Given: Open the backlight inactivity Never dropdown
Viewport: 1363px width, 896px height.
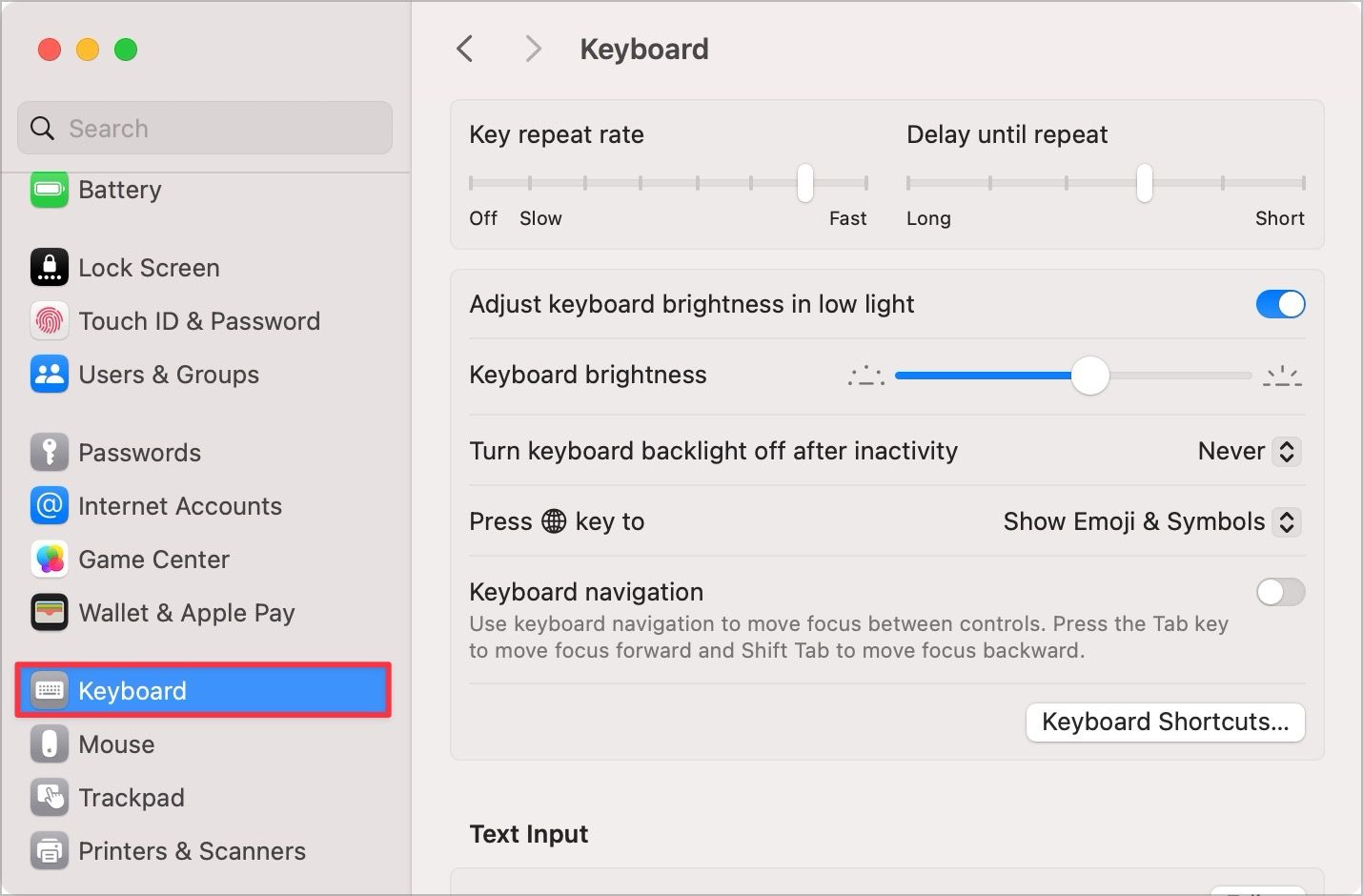Looking at the screenshot, I should (x=1247, y=451).
